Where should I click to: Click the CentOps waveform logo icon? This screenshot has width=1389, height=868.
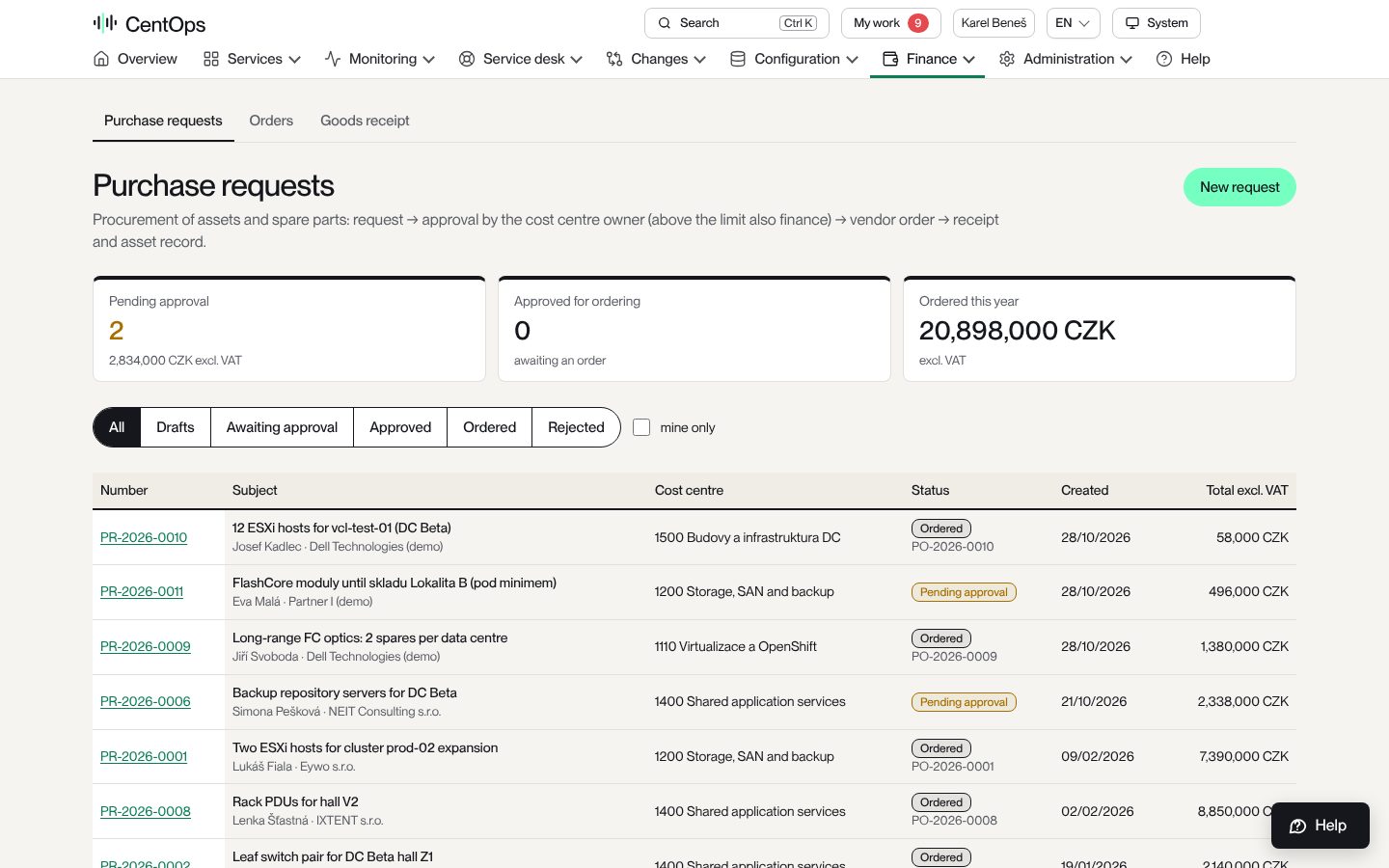[x=105, y=23]
